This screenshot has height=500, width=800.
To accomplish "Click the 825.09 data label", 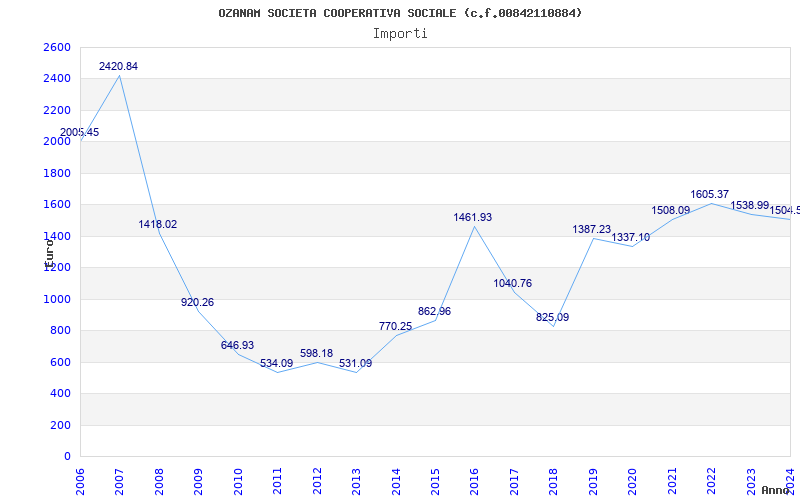I will 553,317.
